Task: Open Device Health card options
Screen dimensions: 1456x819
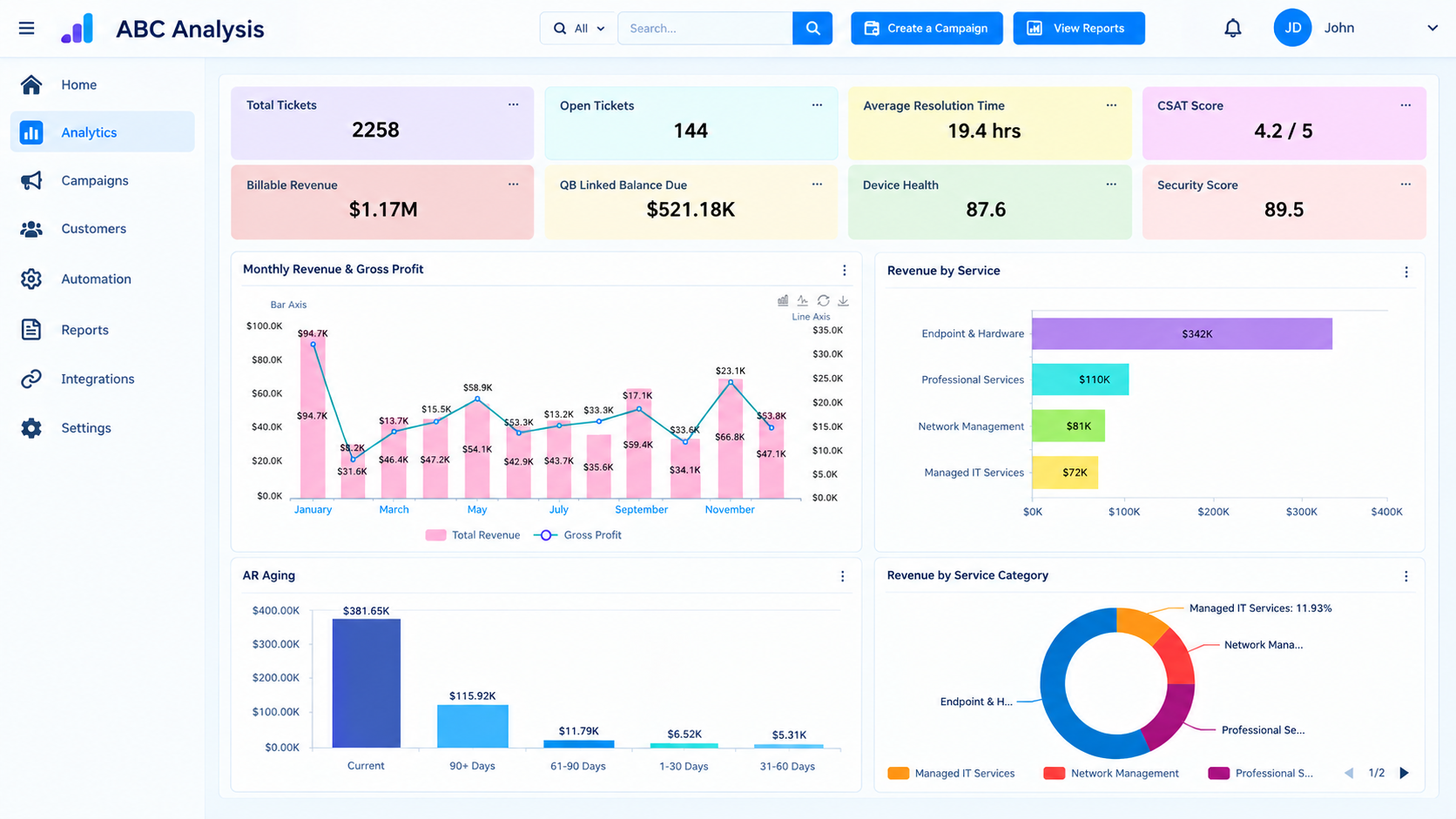Action: [x=1111, y=184]
